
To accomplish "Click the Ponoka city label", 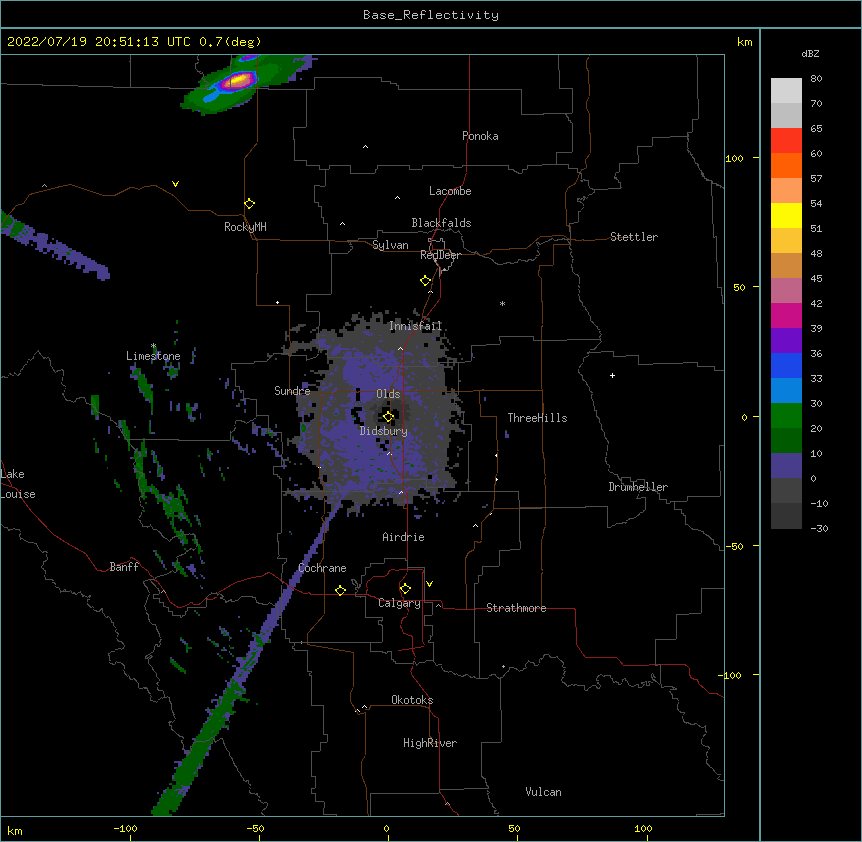I will point(480,136).
